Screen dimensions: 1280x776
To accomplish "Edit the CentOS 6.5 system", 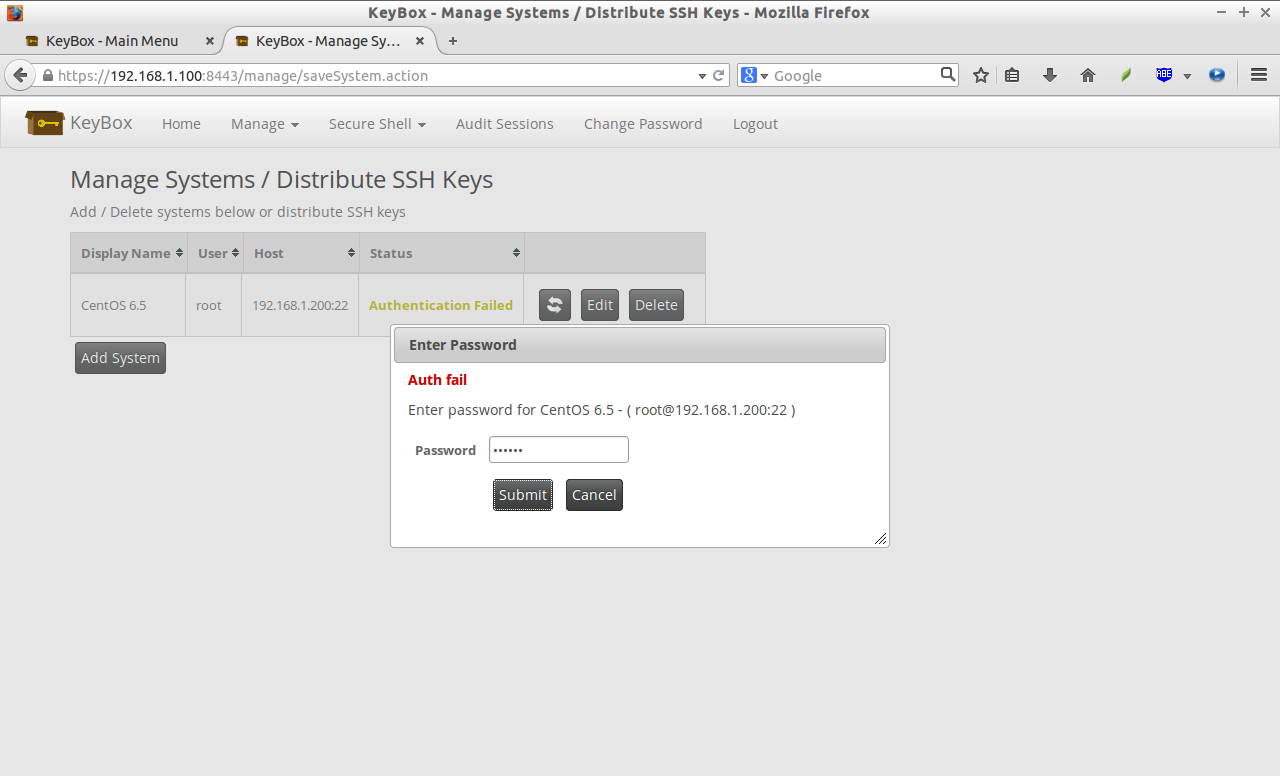I will [600, 305].
